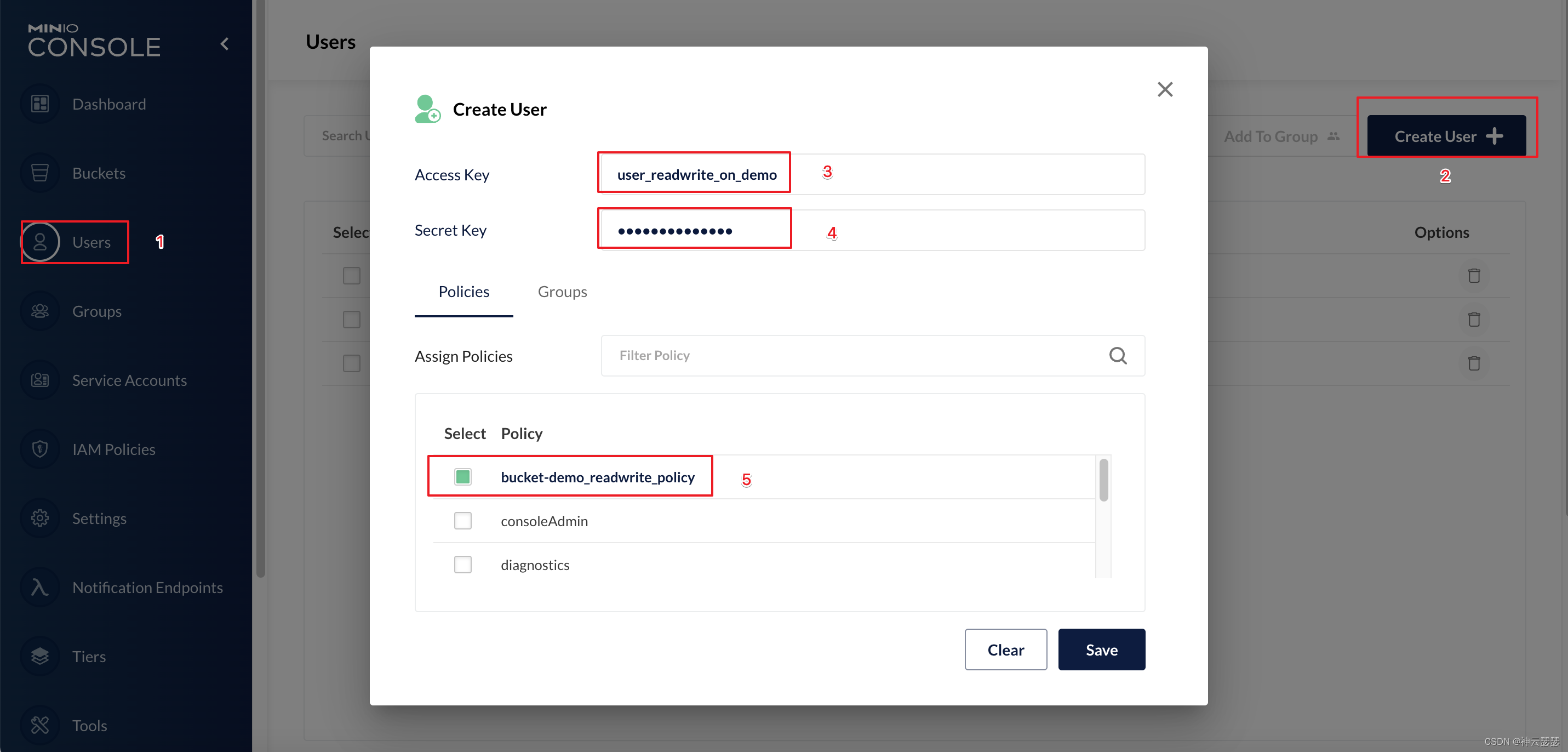This screenshot has width=1568, height=752.
Task: Open Service Accounts sidebar icon
Action: 40,380
